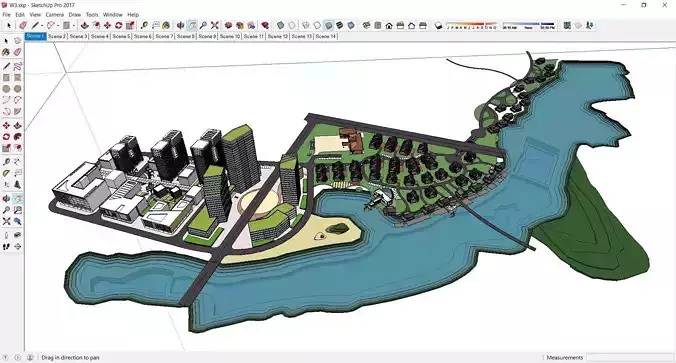The height and width of the screenshot is (363, 676).
Task: Toggle X-Ray face style
Action: pos(280,25)
